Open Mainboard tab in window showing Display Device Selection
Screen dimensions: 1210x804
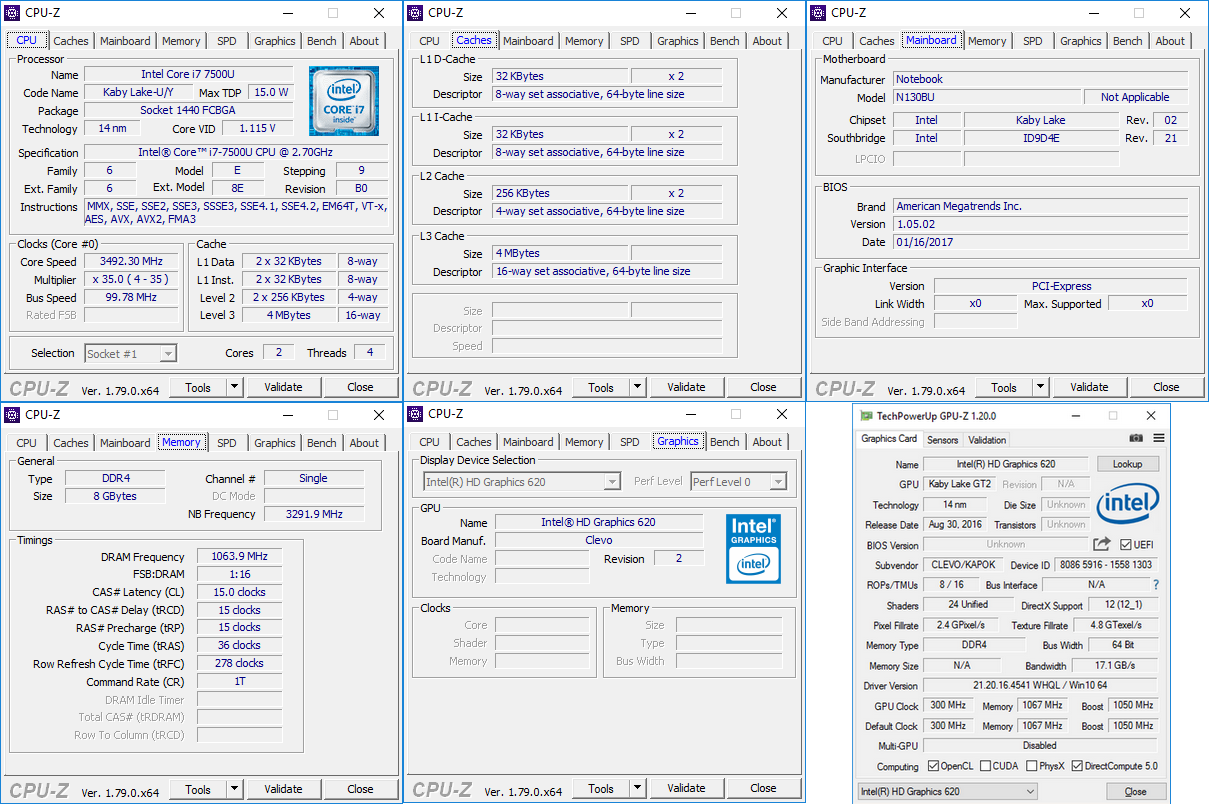coord(528,442)
